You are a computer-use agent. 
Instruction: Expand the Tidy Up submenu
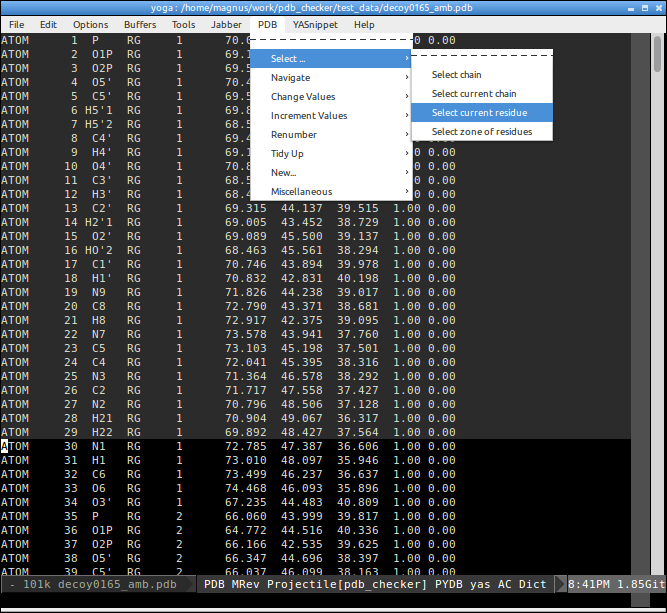(x=331, y=154)
